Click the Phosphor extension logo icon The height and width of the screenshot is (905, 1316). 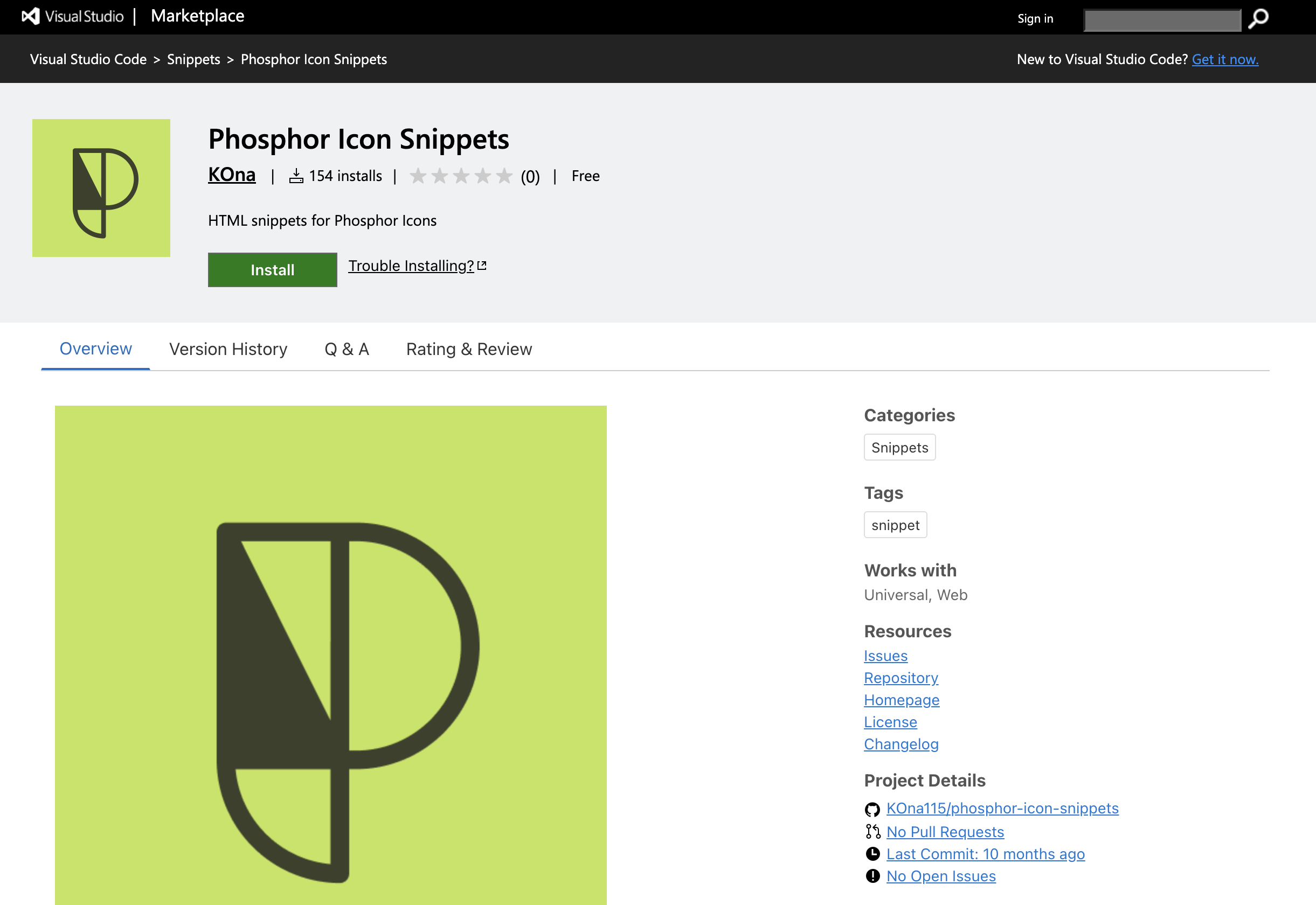tap(101, 187)
